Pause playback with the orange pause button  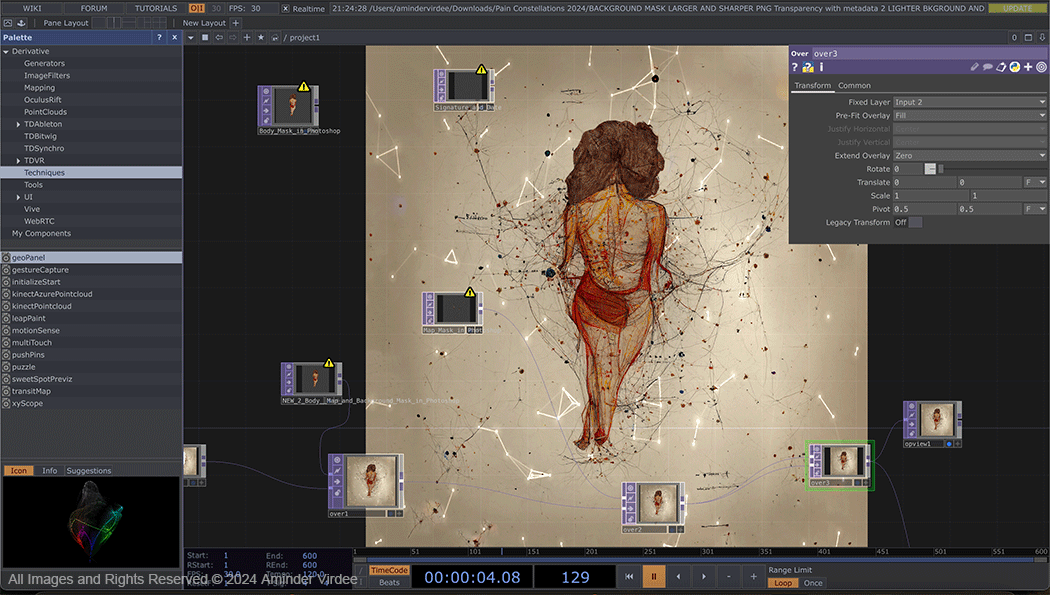654,576
